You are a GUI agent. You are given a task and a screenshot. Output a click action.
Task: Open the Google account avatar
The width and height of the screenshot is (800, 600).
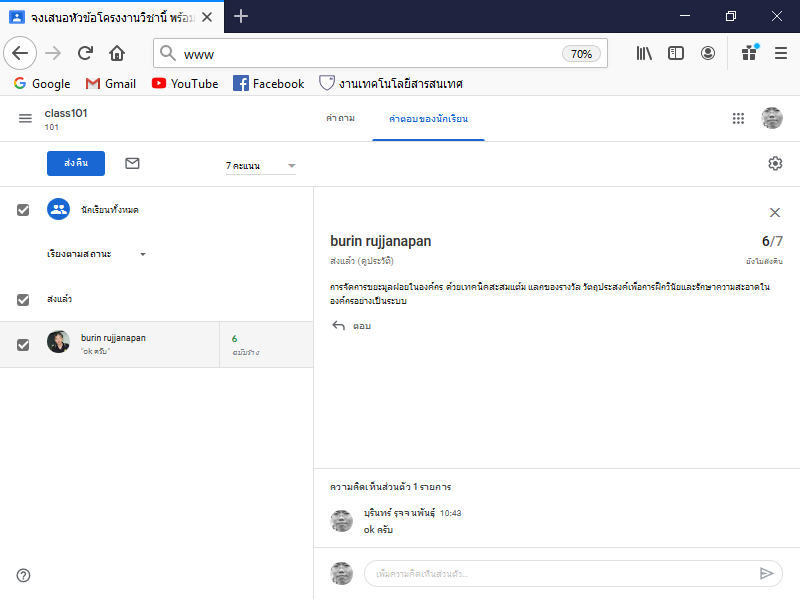pos(771,118)
